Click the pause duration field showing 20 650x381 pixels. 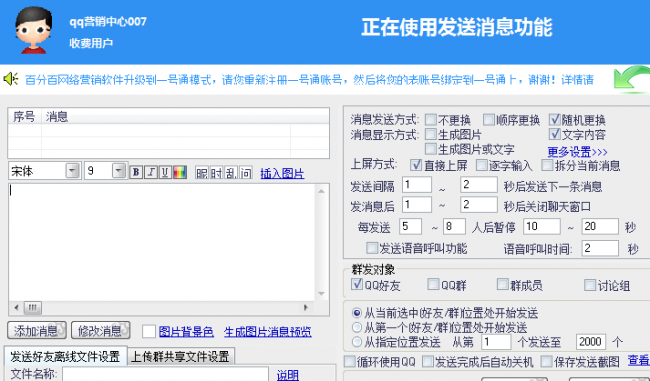[x=600, y=226]
